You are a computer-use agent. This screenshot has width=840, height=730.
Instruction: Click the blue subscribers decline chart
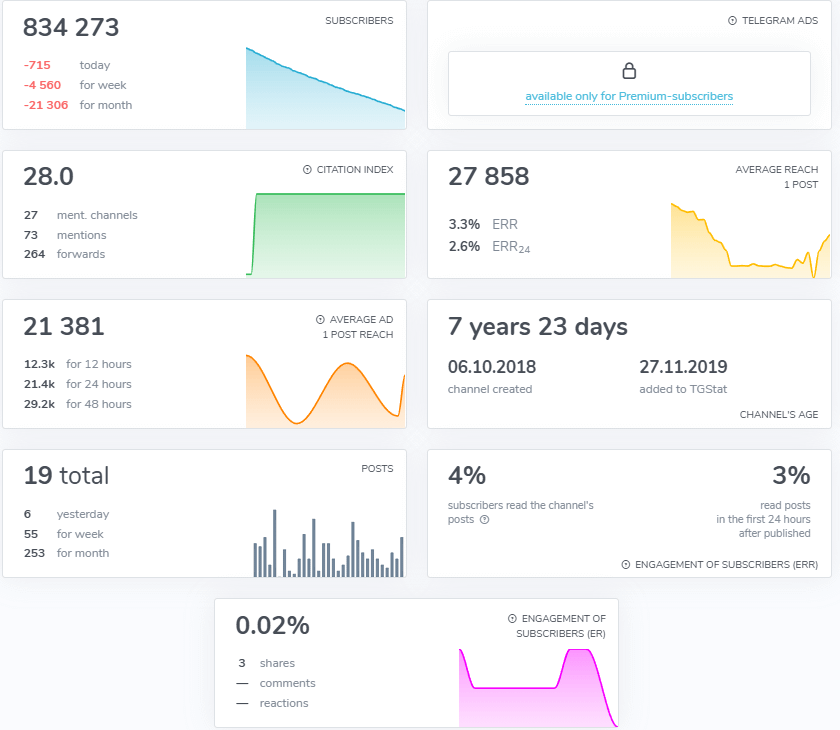[x=325, y=95]
